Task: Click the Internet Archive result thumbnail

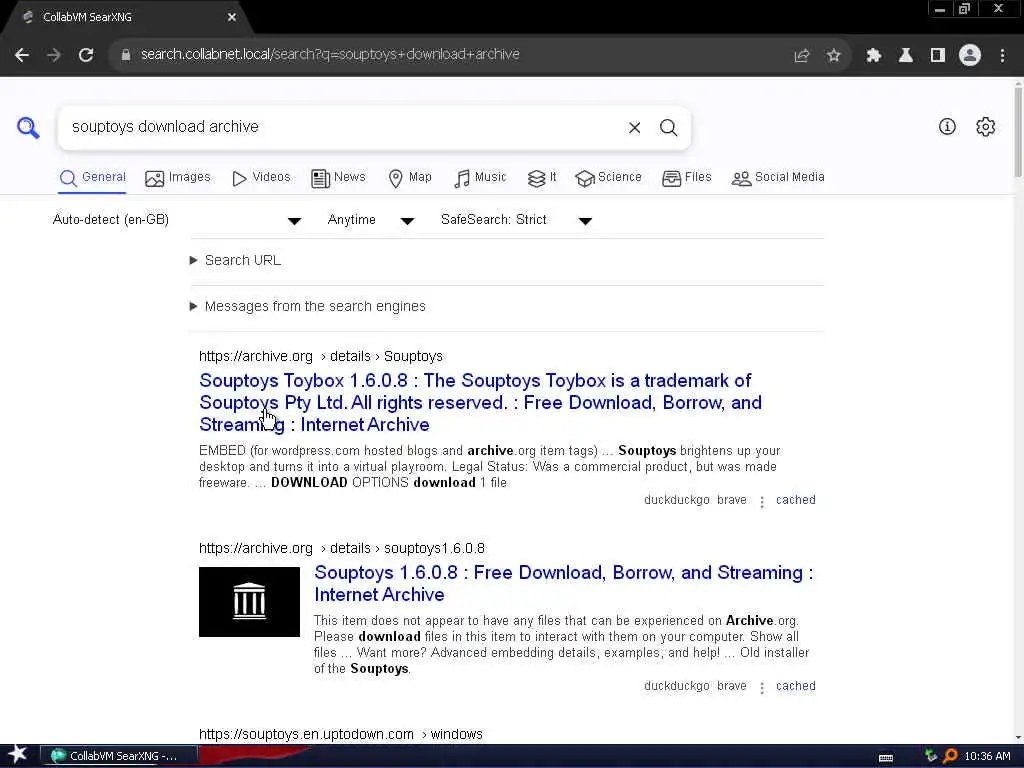Action: pyautogui.click(x=249, y=602)
